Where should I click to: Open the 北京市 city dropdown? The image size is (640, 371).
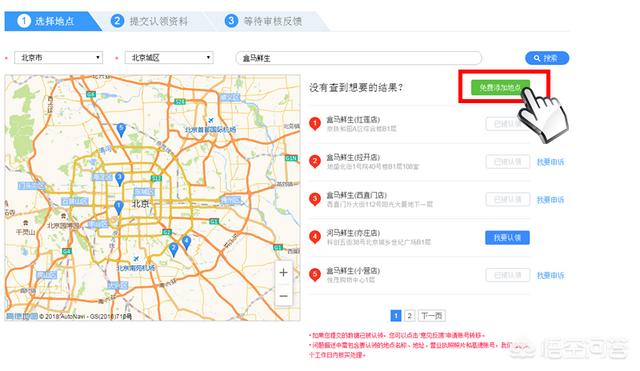[x=58, y=58]
